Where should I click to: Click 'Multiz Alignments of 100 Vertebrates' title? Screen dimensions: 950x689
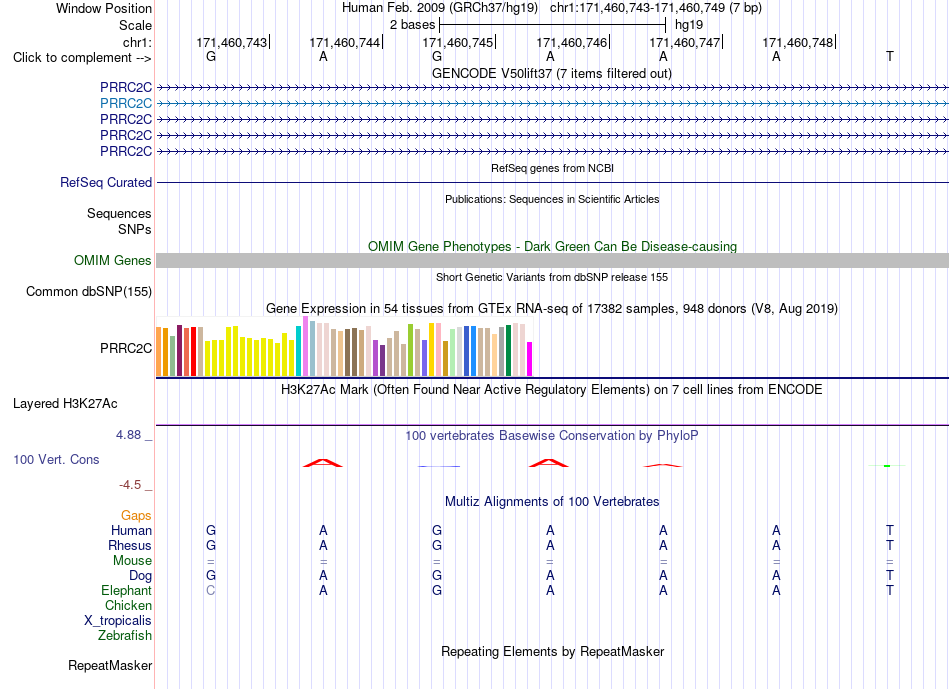click(x=552, y=502)
